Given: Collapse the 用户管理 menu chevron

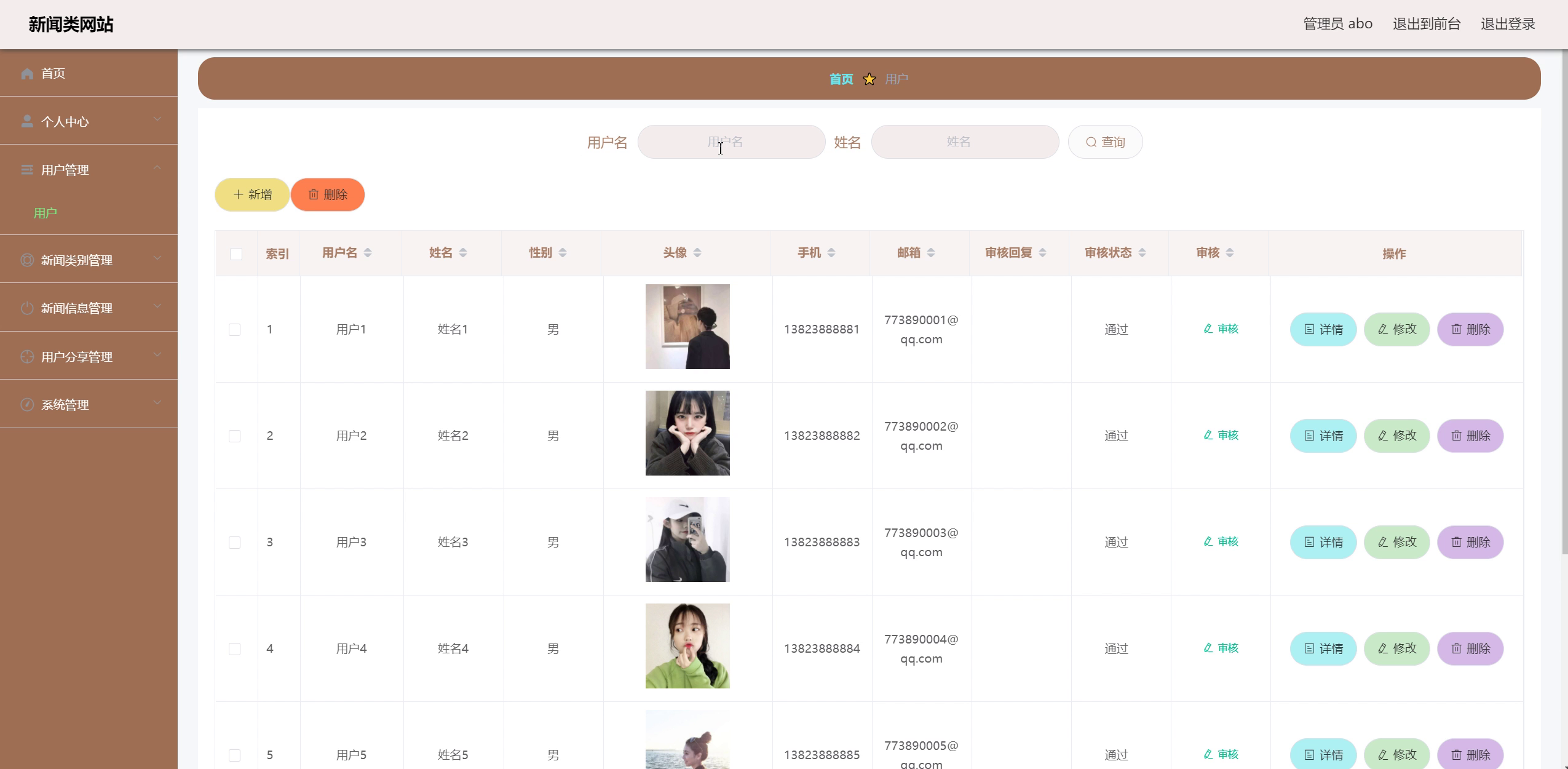Looking at the screenshot, I should [x=157, y=167].
